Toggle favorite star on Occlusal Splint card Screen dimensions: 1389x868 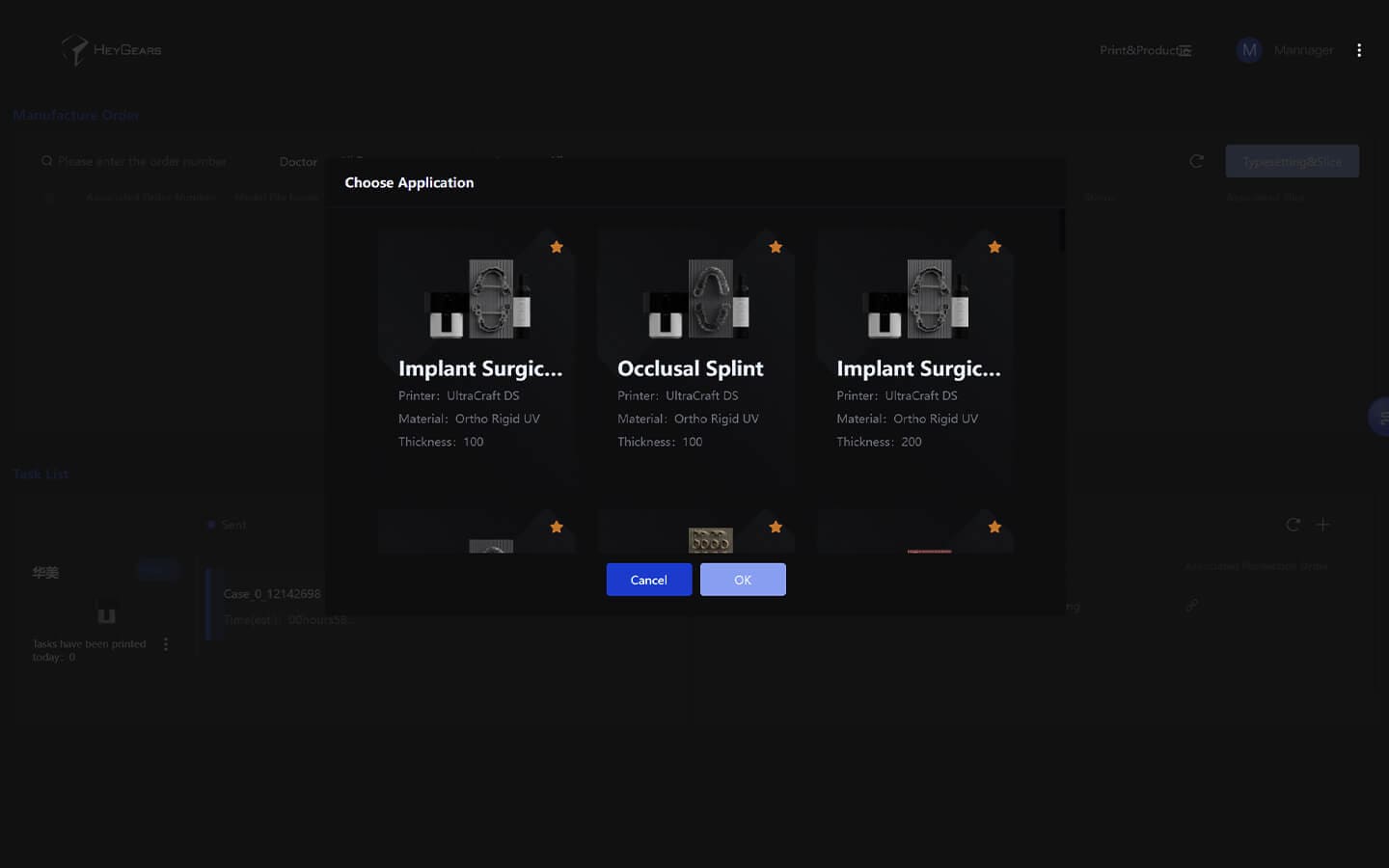776,247
